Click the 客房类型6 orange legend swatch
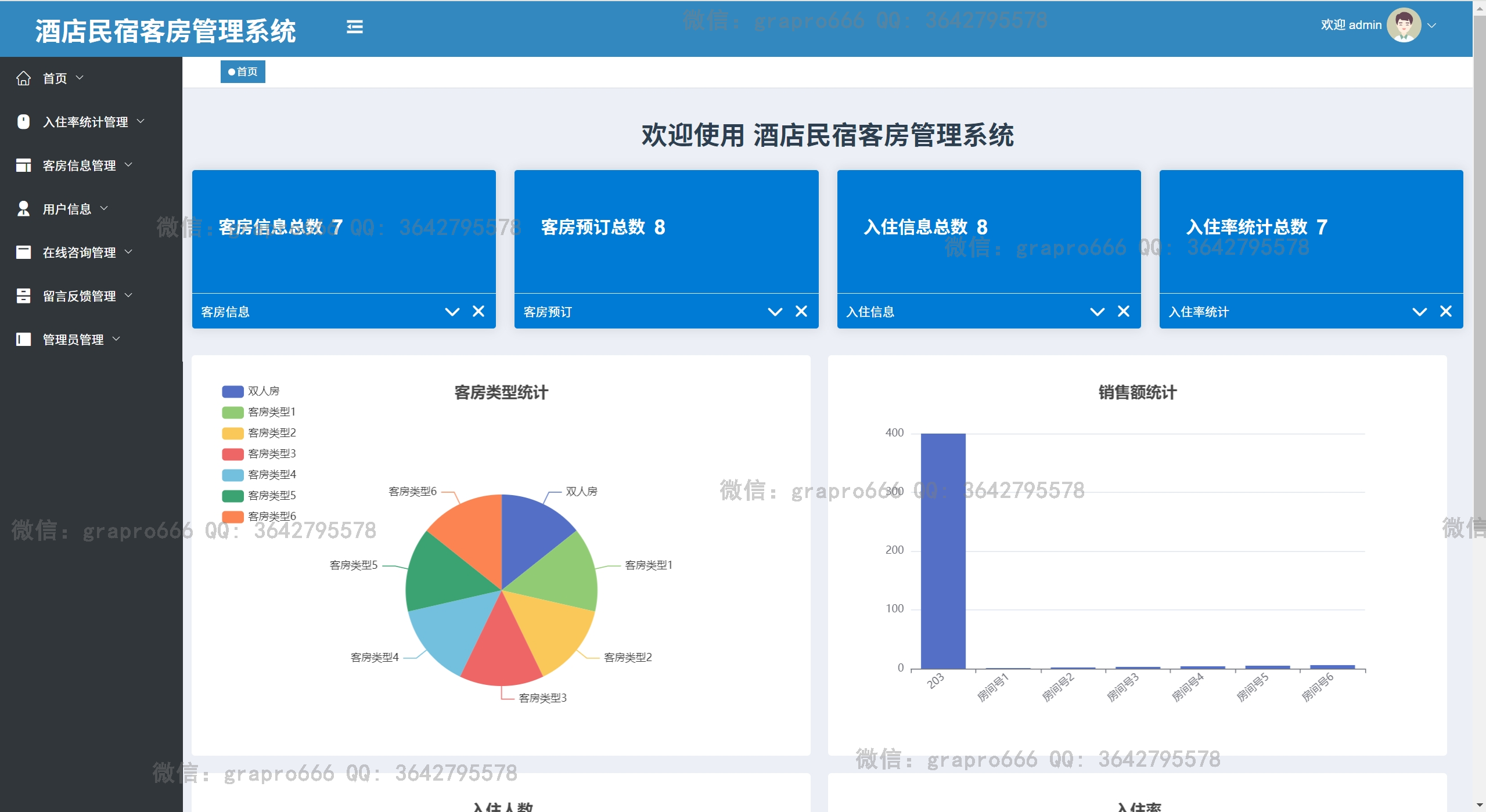Viewport: 1486px width, 812px height. click(x=232, y=517)
